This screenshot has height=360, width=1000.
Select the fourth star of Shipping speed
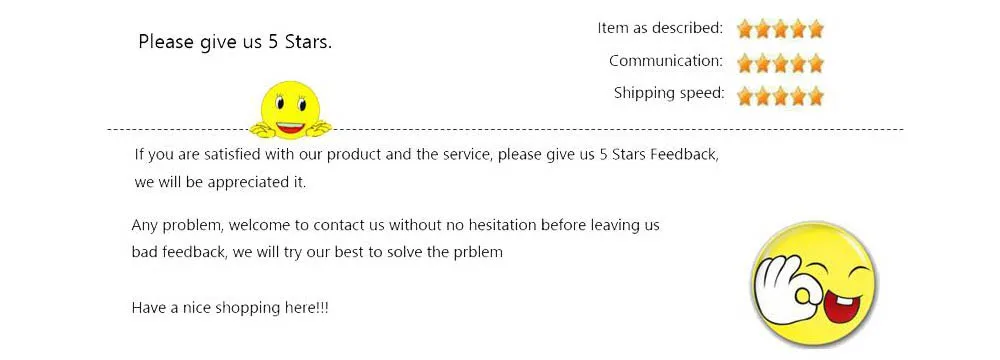[x=798, y=96]
